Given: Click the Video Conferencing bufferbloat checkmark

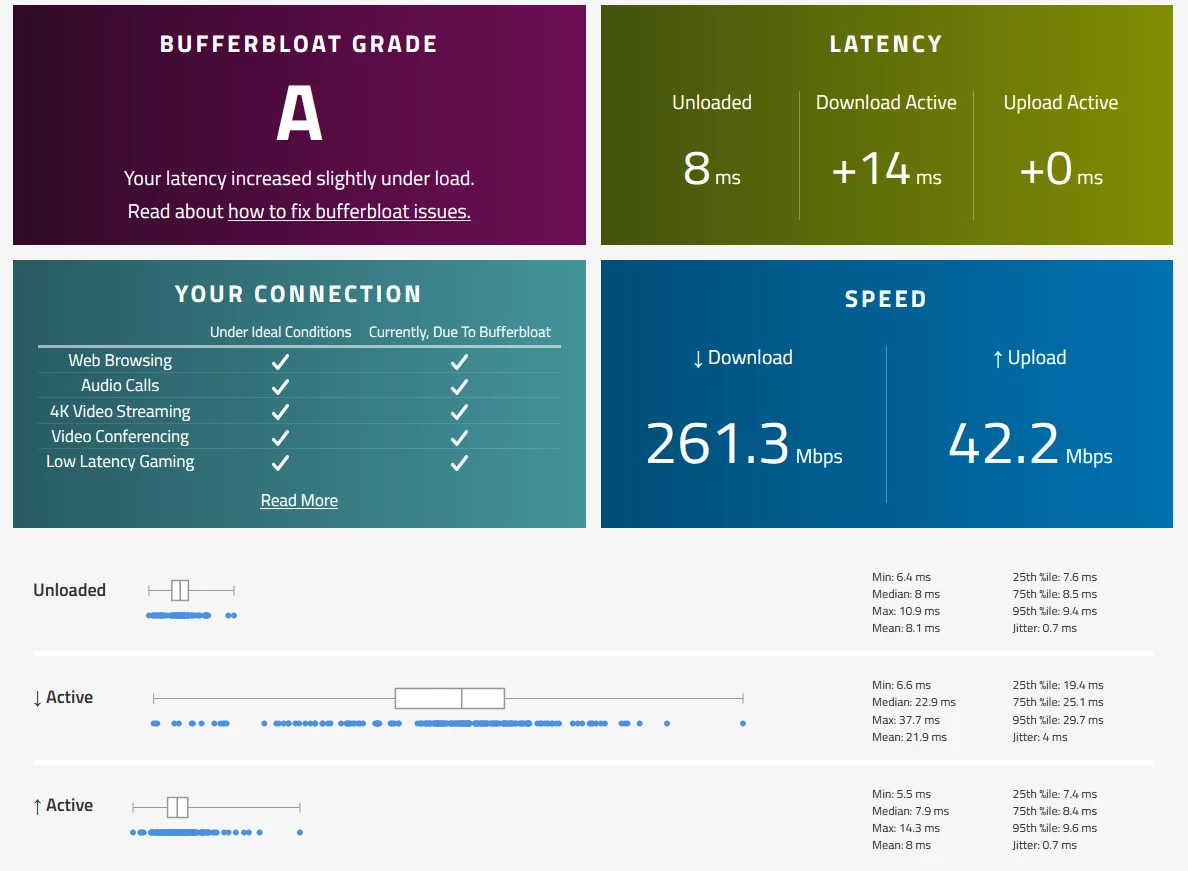Looking at the screenshot, I should click(459, 438).
